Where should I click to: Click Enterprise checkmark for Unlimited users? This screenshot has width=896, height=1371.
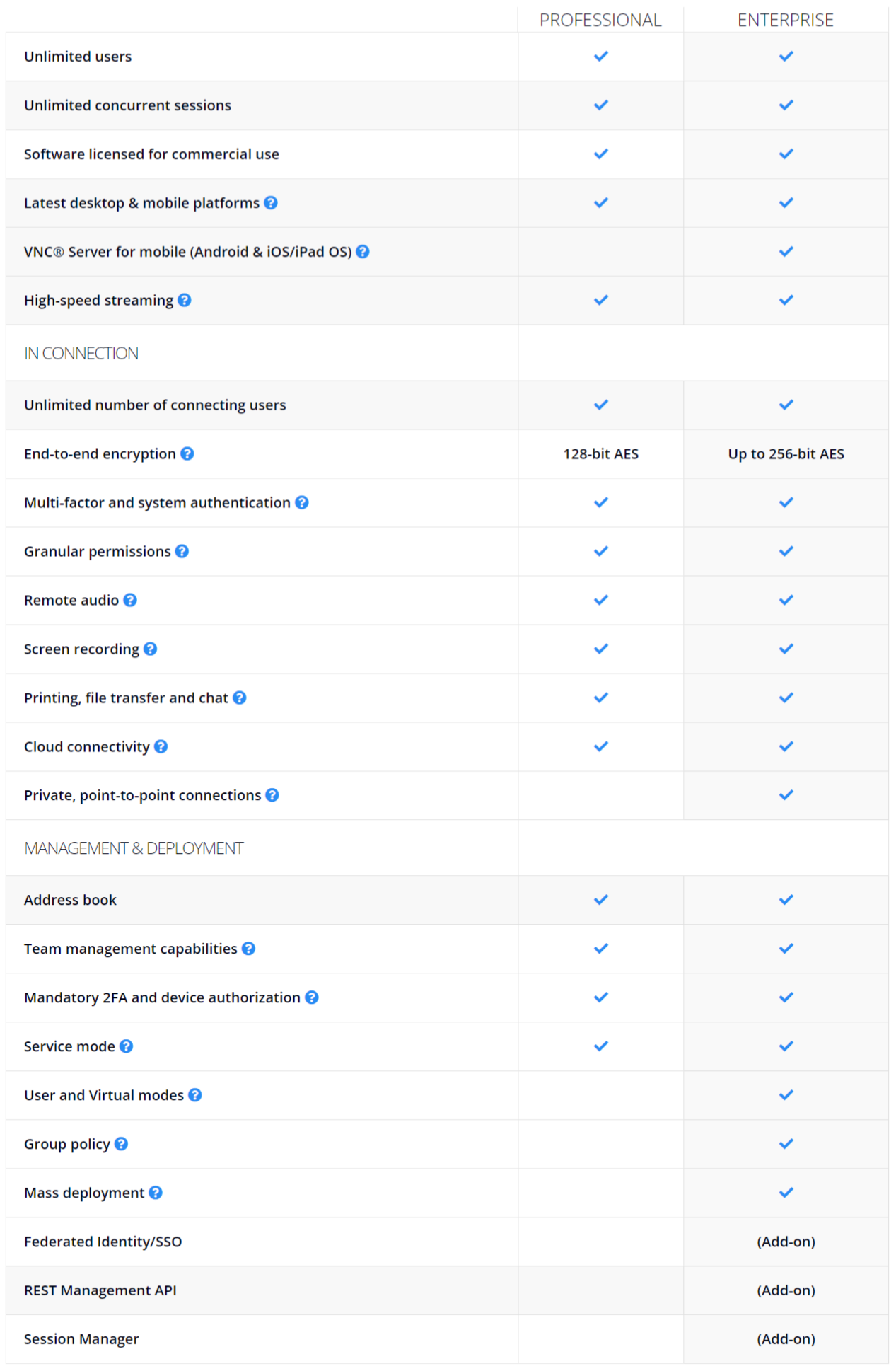[x=786, y=57]
